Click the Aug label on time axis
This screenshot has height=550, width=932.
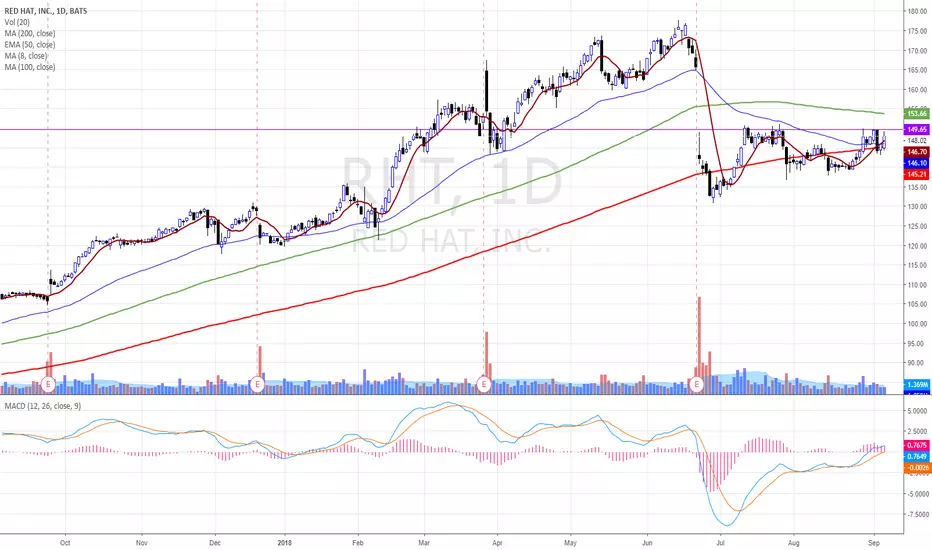pos(794,543)
